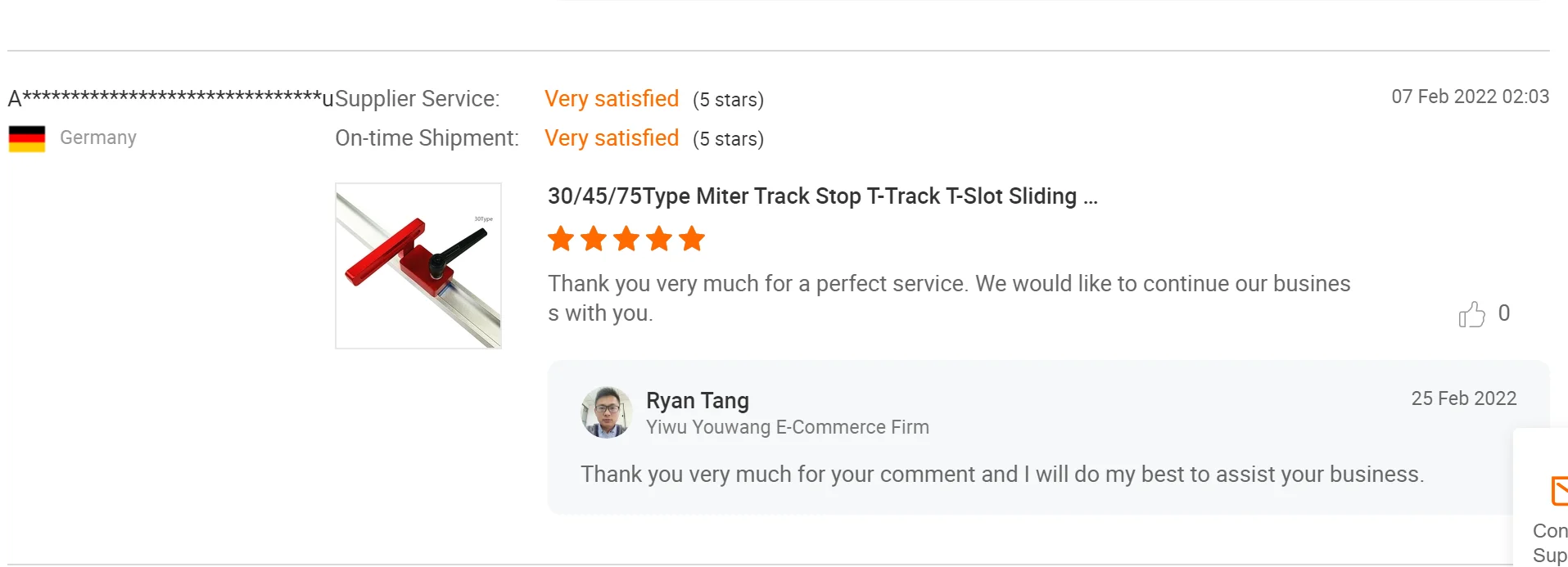Image resolution: width=1568 pixels, height=567 pixels.
Task: Click the thumbs-up helpful icon
Action: point(1471,314)
